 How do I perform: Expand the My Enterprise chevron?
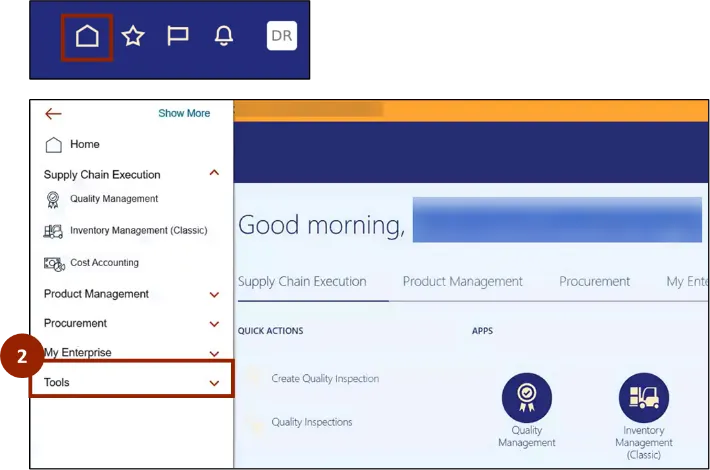coord(214,354)
